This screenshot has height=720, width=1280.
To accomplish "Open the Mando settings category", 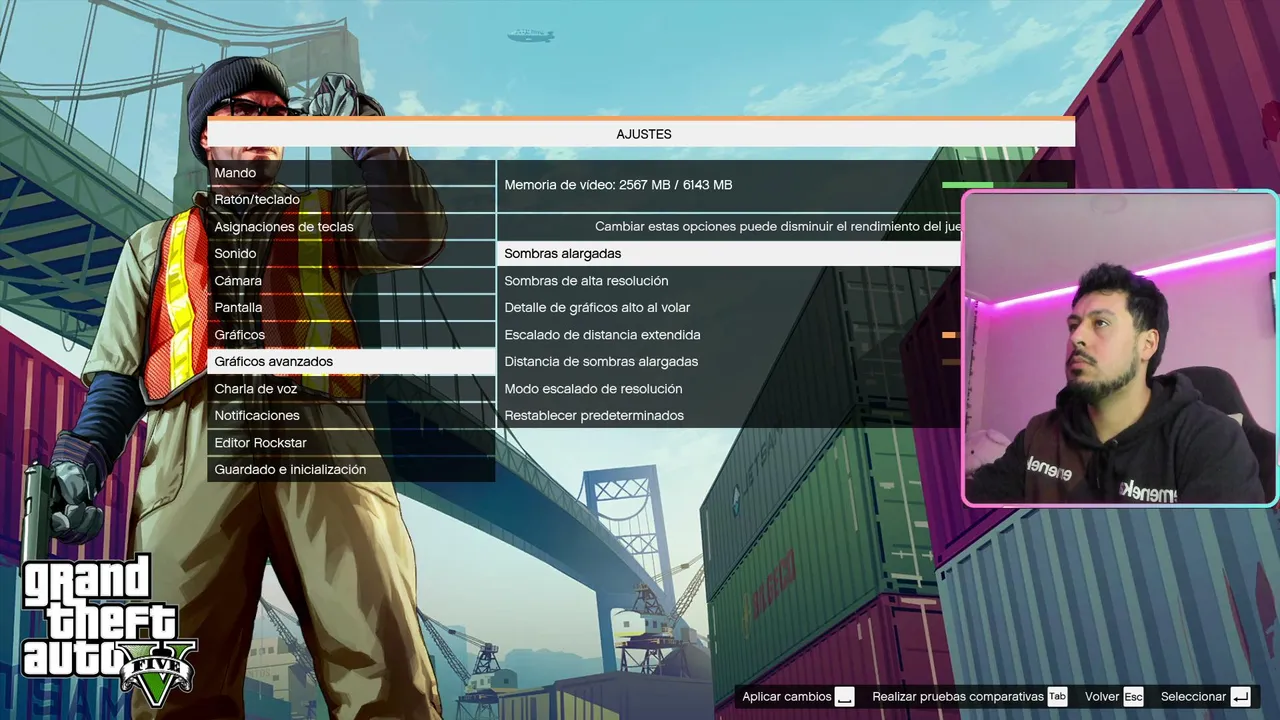I will (351, 173).
